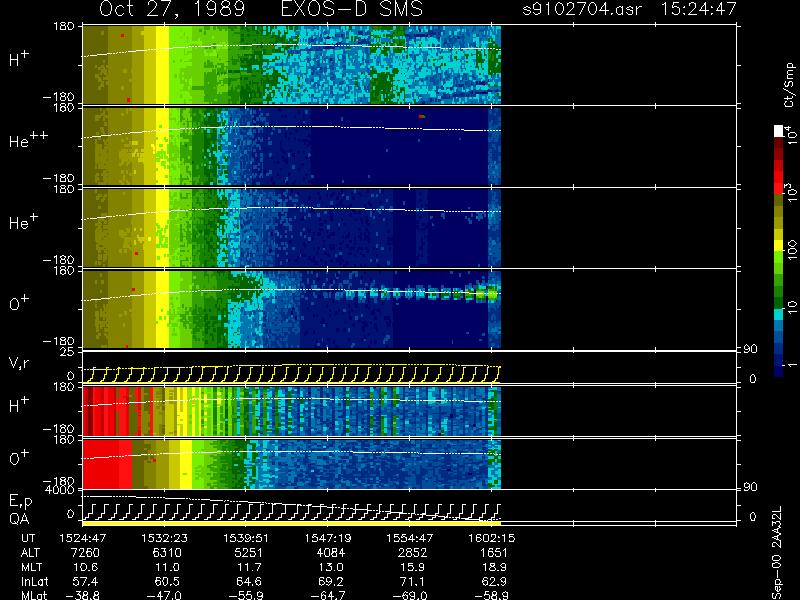This screenshot has width=800, height=600.
Task: Click the H+ label beneath the V,r panel
Action: (19, 405)
